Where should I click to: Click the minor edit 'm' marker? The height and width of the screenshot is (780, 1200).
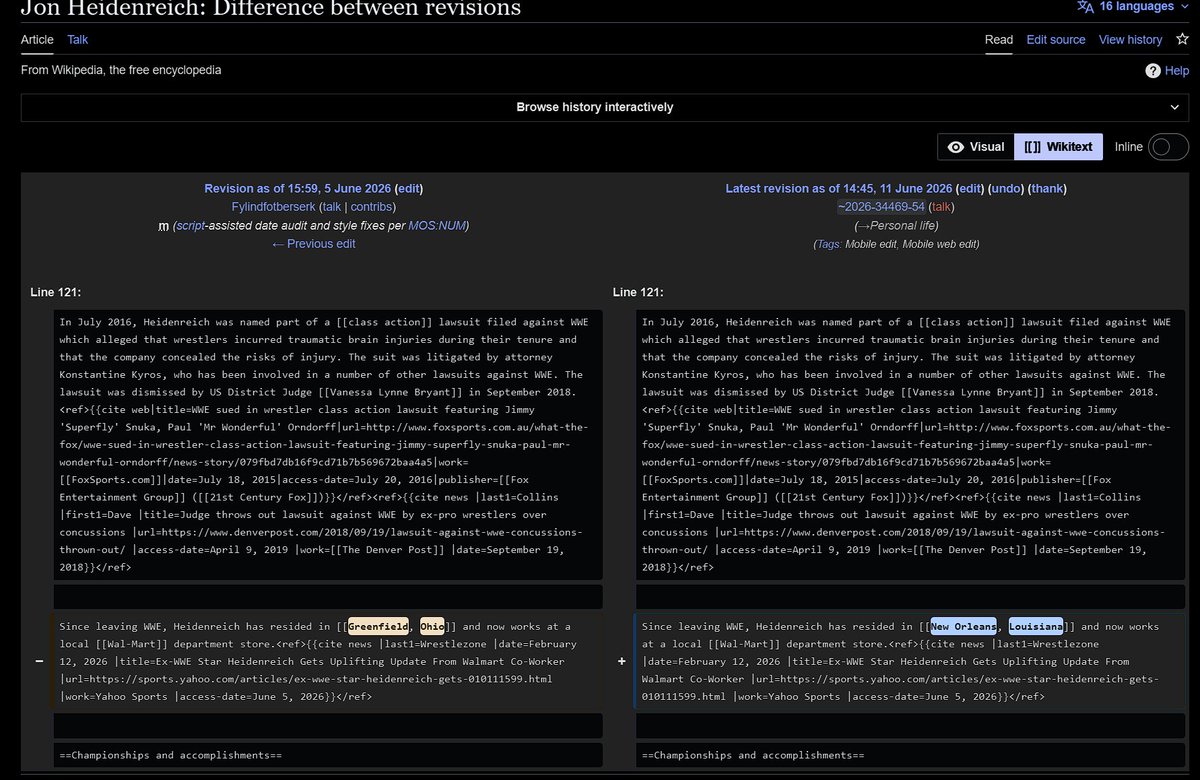coord(163,226)
